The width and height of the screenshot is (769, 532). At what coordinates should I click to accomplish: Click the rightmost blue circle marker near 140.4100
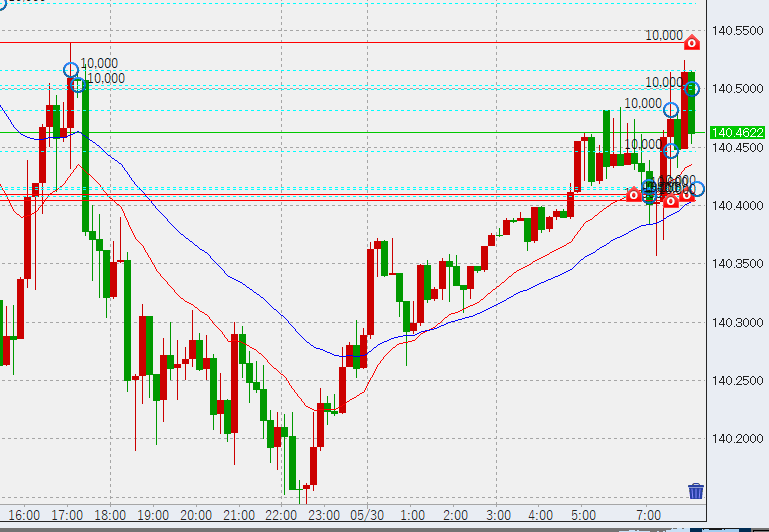click(697, 189)
